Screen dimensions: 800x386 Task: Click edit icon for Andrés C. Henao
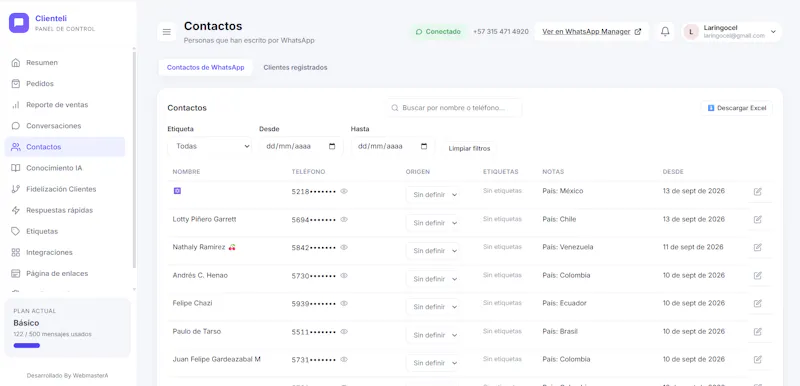pyautogui.click(x=758, y=275)
